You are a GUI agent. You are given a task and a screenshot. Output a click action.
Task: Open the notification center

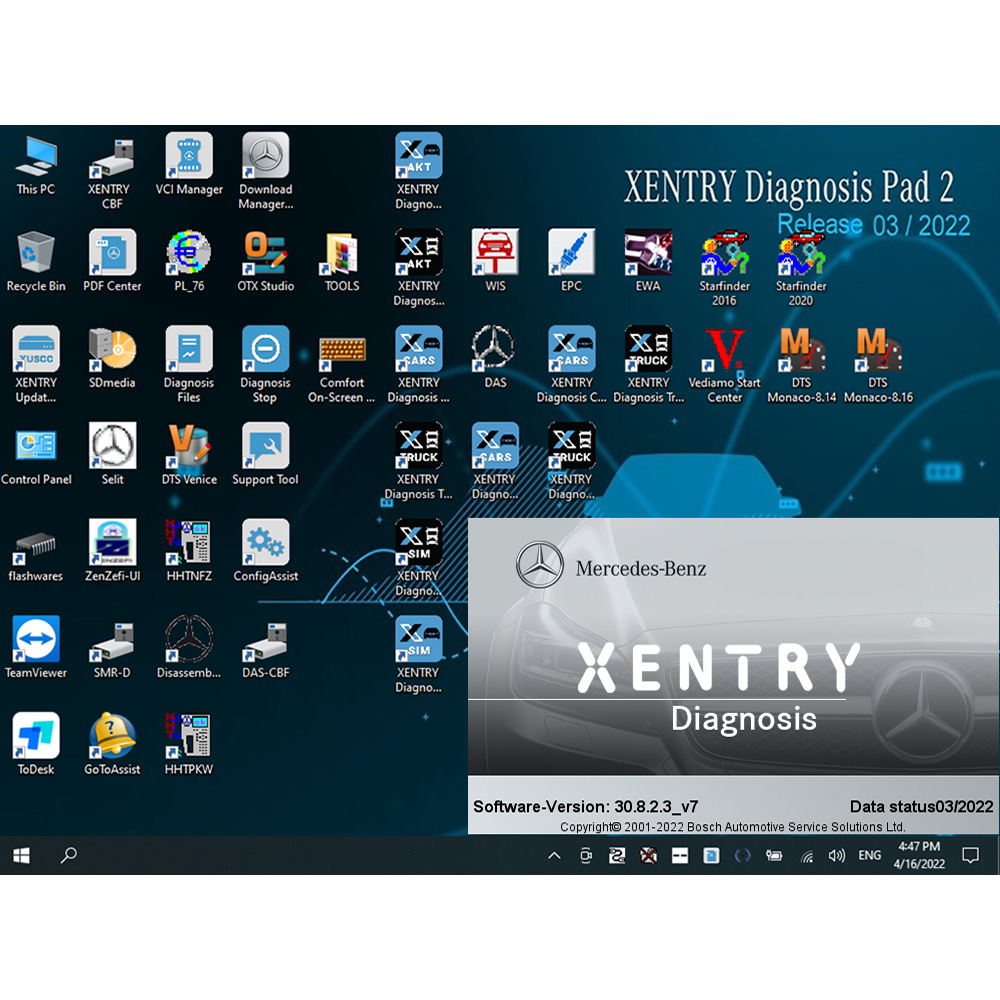970,855
